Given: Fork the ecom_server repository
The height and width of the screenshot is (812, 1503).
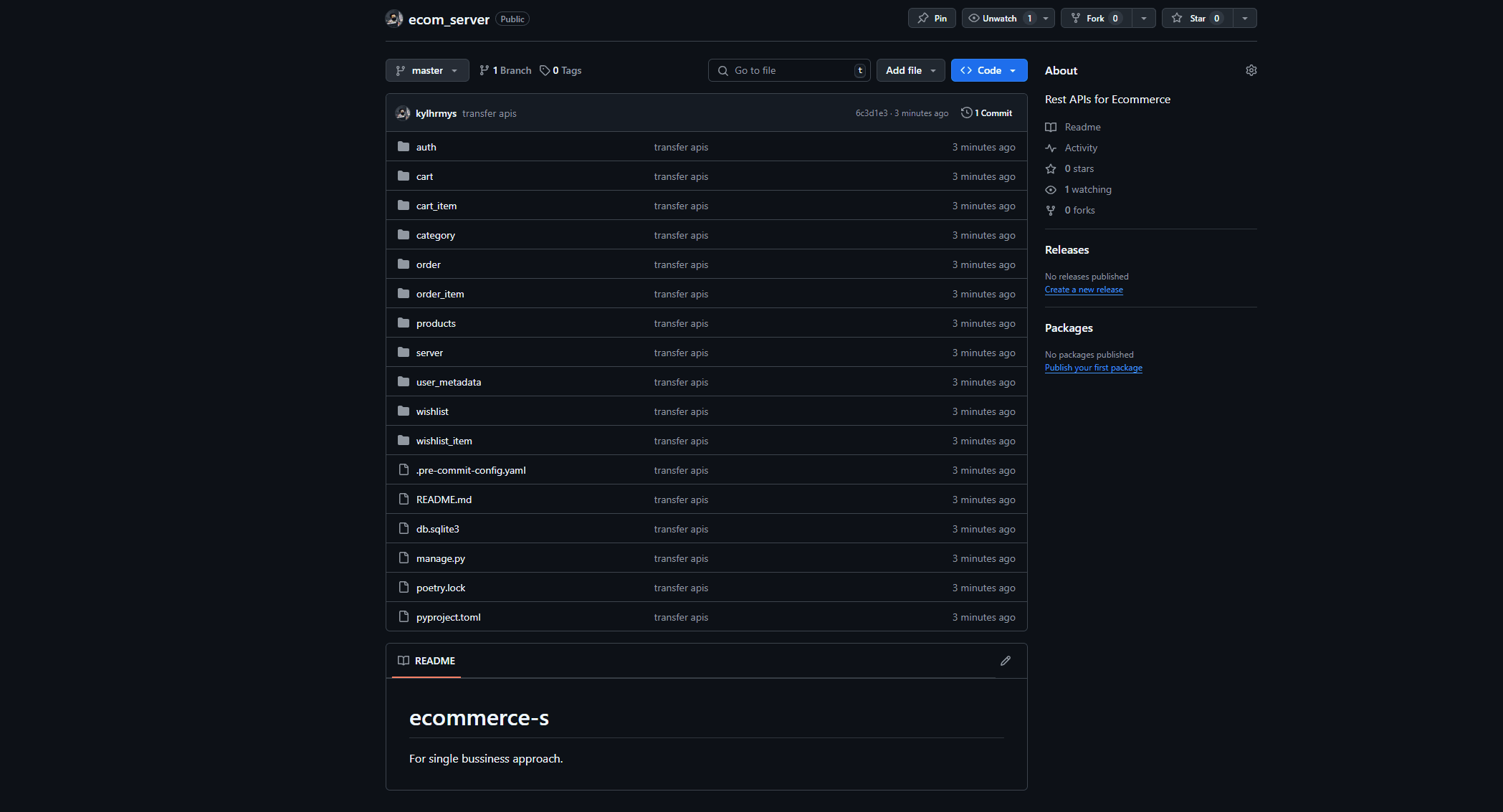Looking at the screenshot, I should click(x=1096, y=19).
